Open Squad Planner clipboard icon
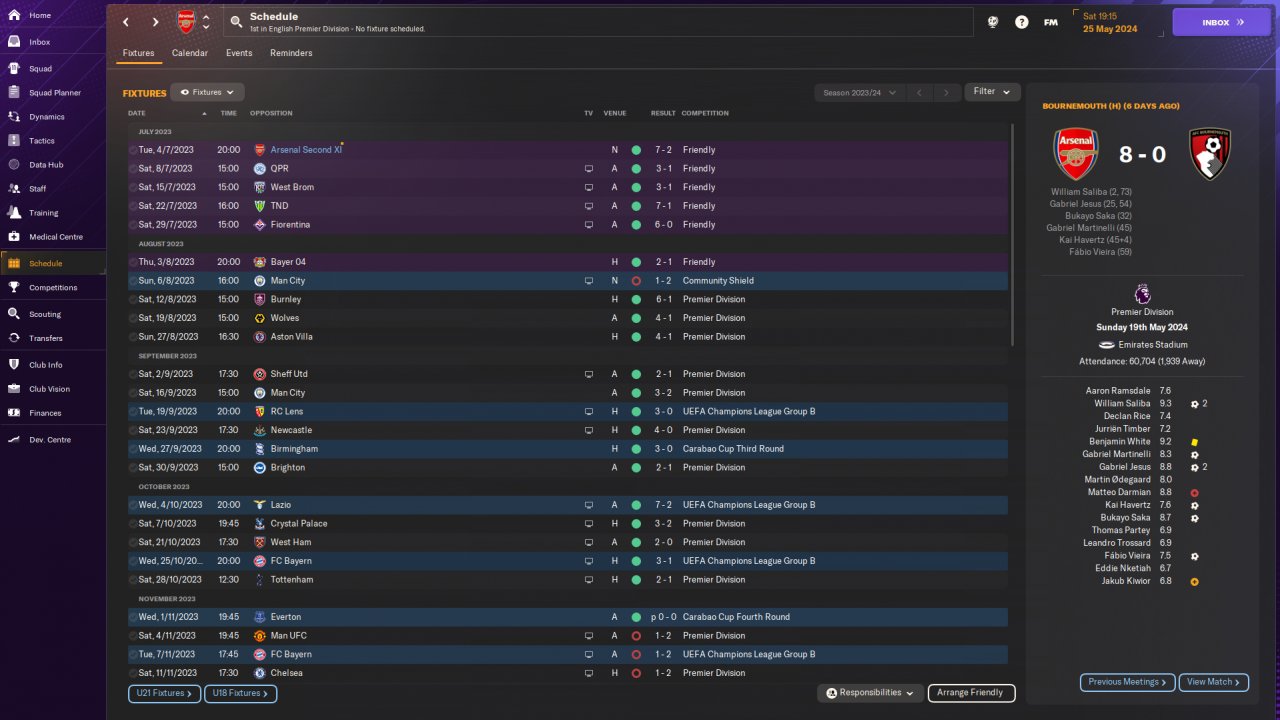Screen dimensions: 1280x720 pos(14,93)
